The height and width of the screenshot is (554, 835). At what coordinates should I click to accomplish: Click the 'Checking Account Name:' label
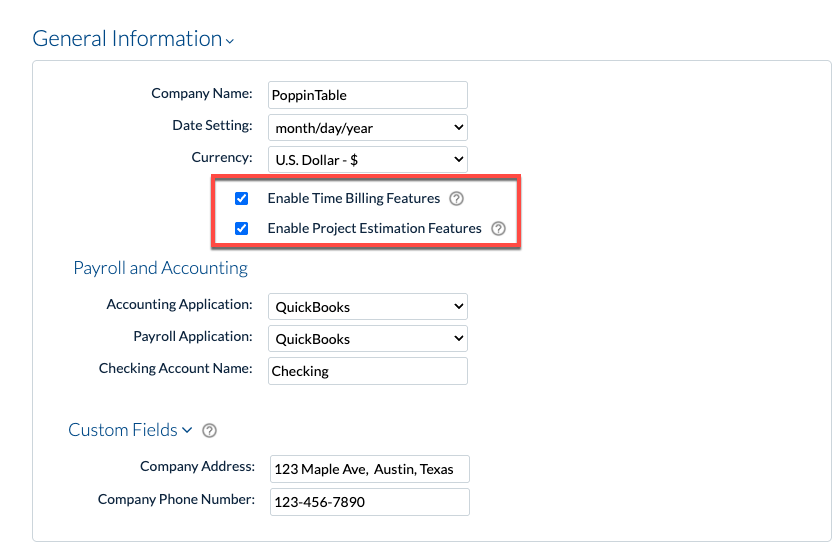coord(176,368)
